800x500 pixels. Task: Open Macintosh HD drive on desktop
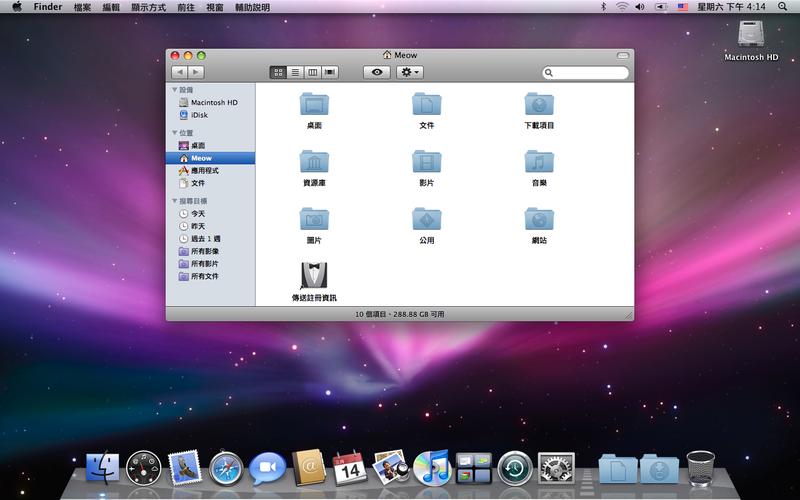click(751, 34)
